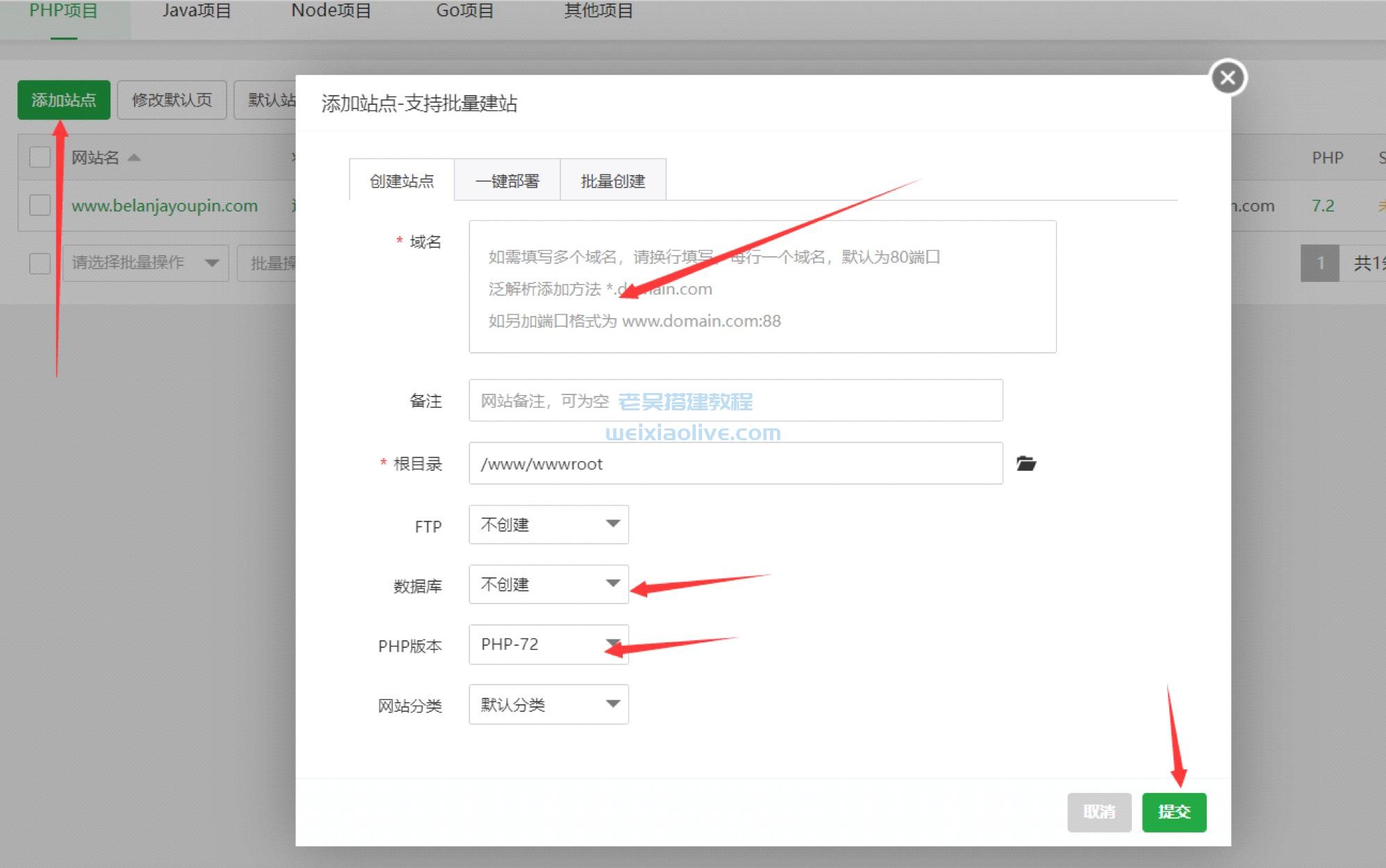Click the sort arrow on 网站名 column
Image resolution: width=1386 pixels, height=868 pixels.
point(134,158)
